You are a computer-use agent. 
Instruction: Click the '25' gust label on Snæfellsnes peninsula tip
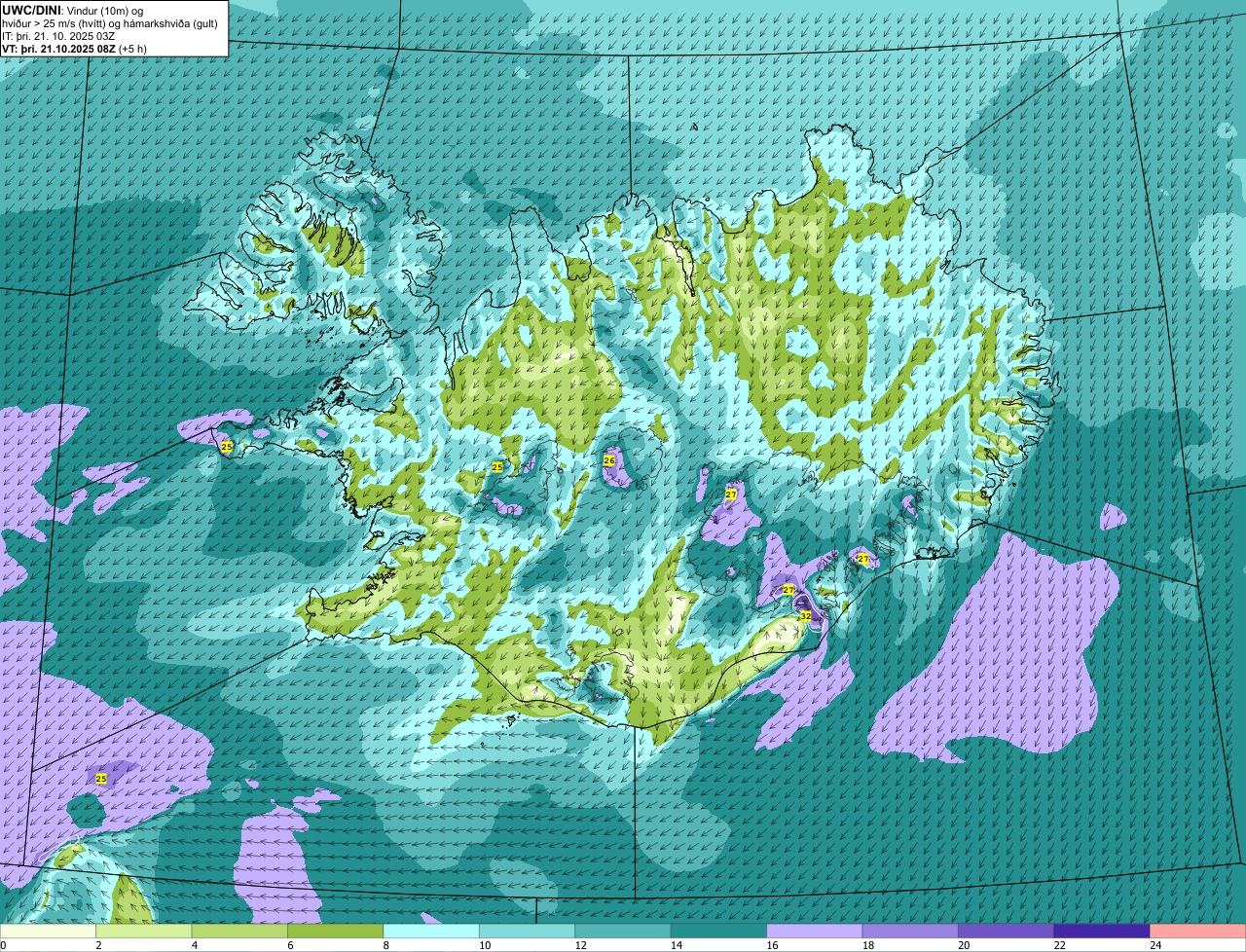[227, 447]
